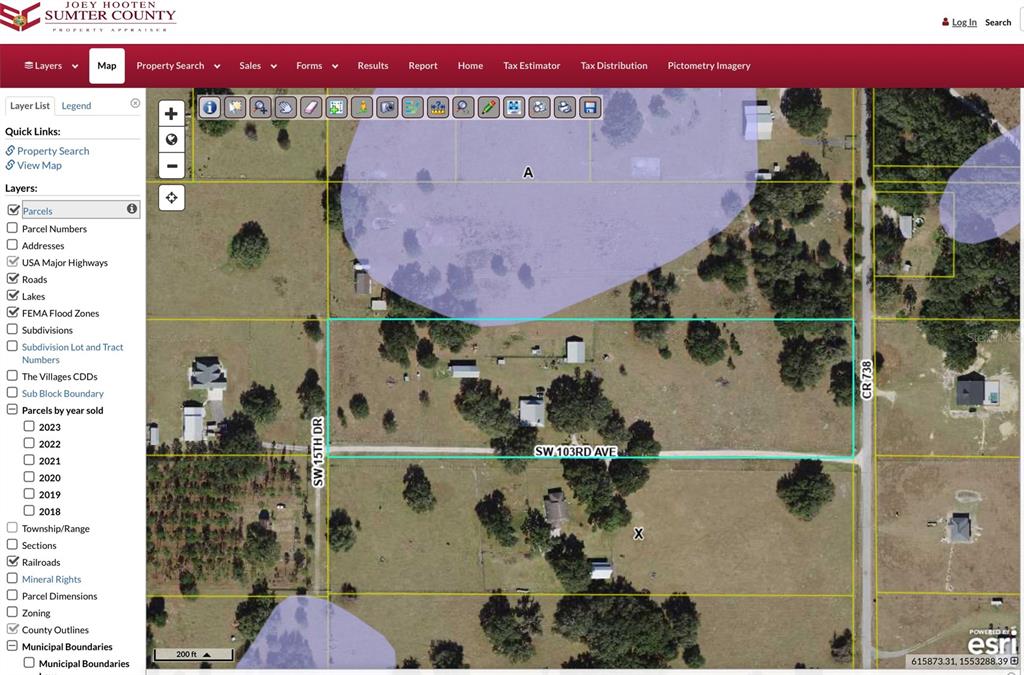The height and width of the screenshot is (675, 1024).
Task: Activate the pan hand tool
Action: point(286,107)
